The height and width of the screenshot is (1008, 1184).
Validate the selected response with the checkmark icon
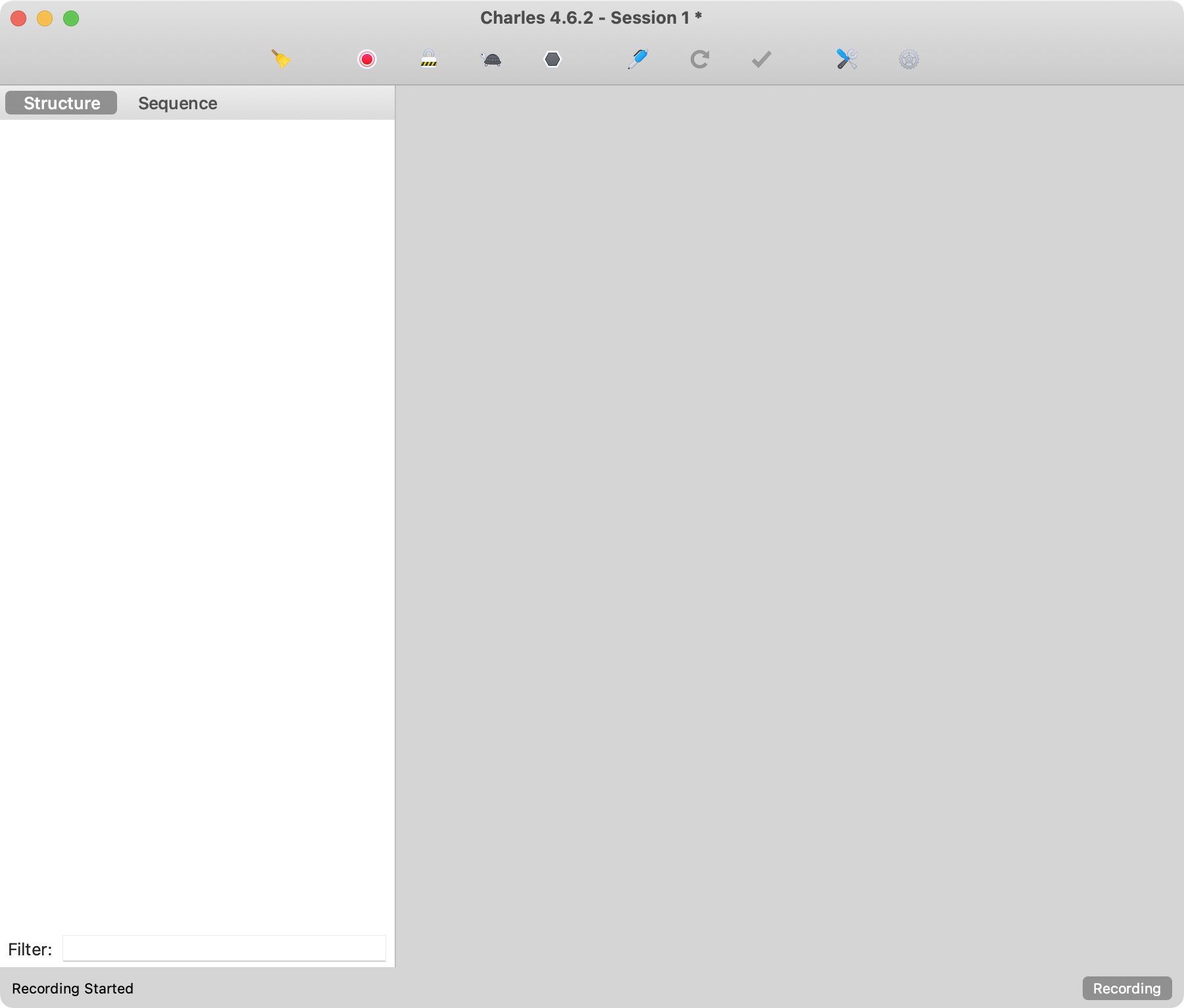[761, 59]
